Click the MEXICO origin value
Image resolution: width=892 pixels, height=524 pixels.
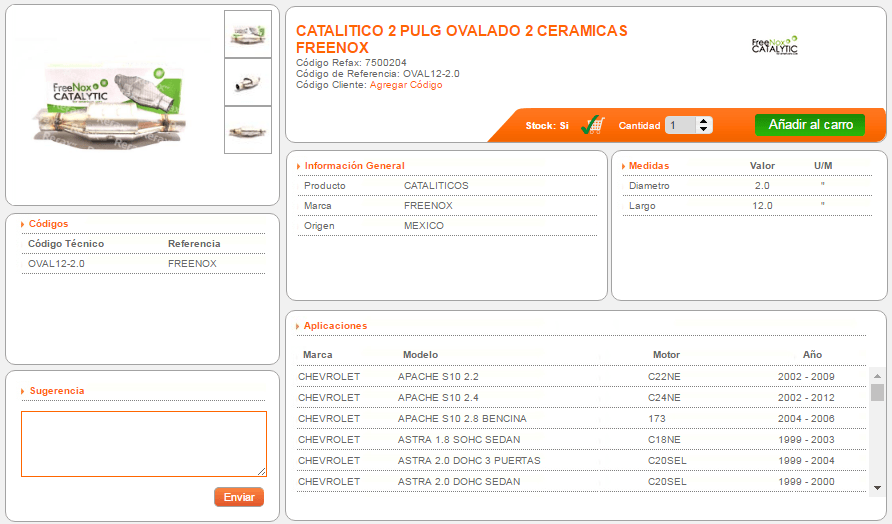pyautogui.click(x=424, y=225)
